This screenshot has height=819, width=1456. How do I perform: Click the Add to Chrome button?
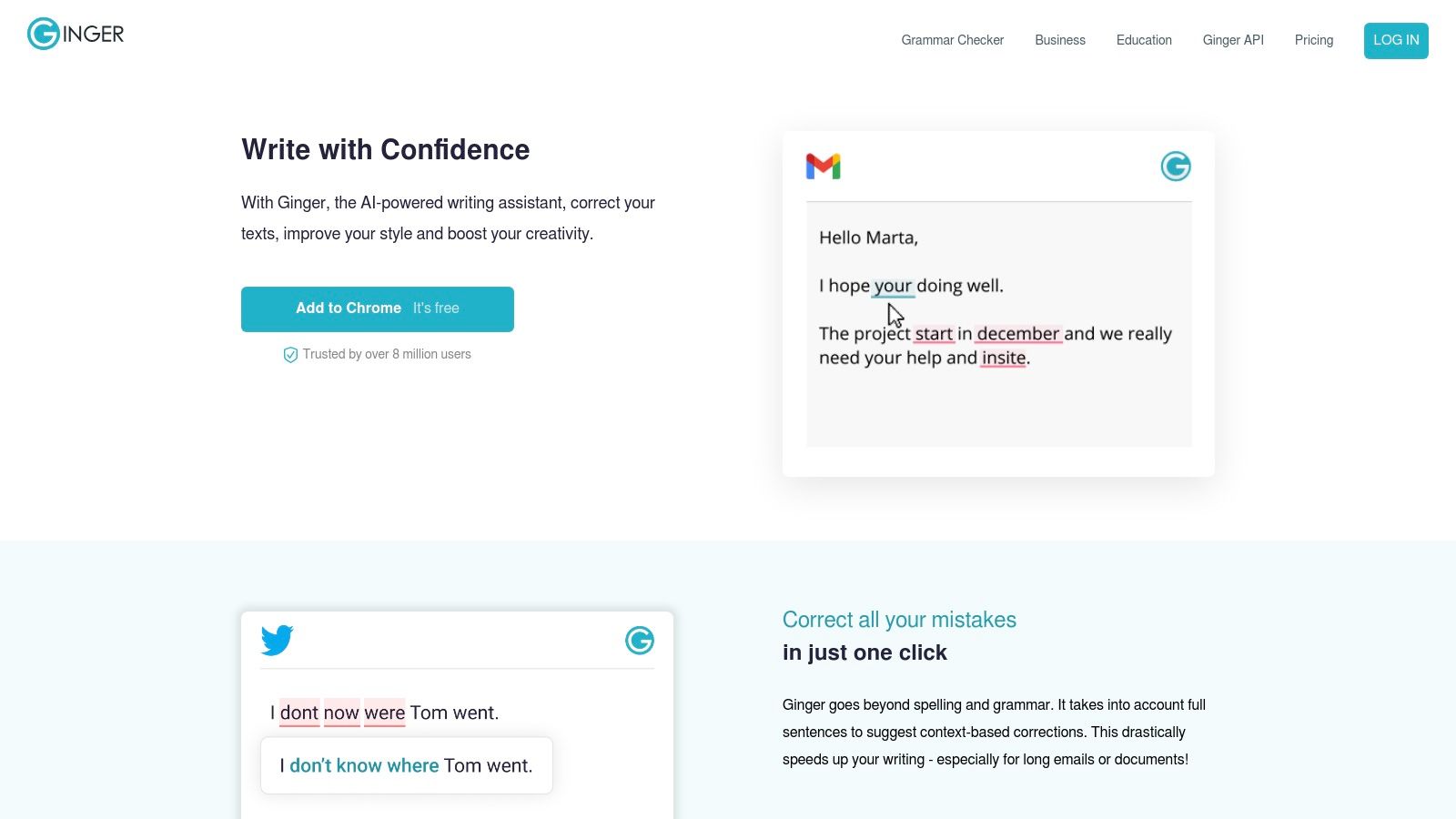(x=377, y=308)
